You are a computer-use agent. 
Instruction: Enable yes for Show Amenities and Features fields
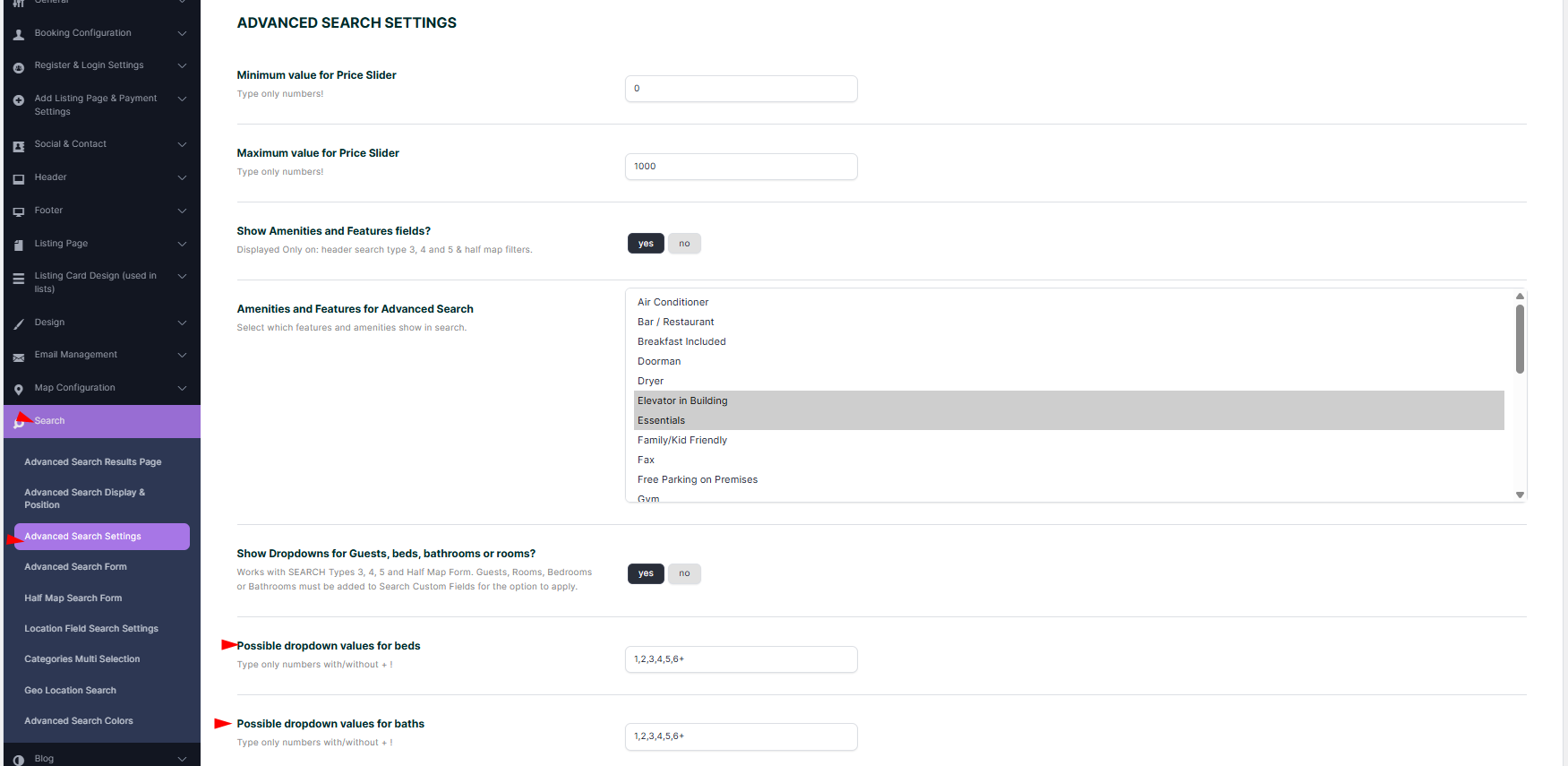(646, 244)
